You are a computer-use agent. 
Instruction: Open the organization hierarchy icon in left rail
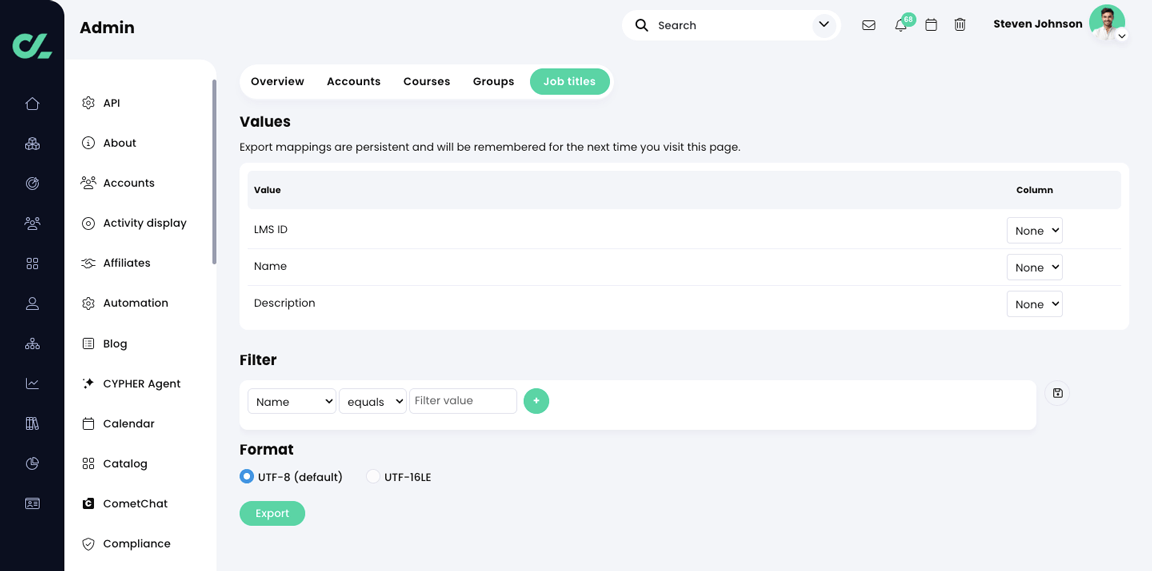click(x=32, y=343)
